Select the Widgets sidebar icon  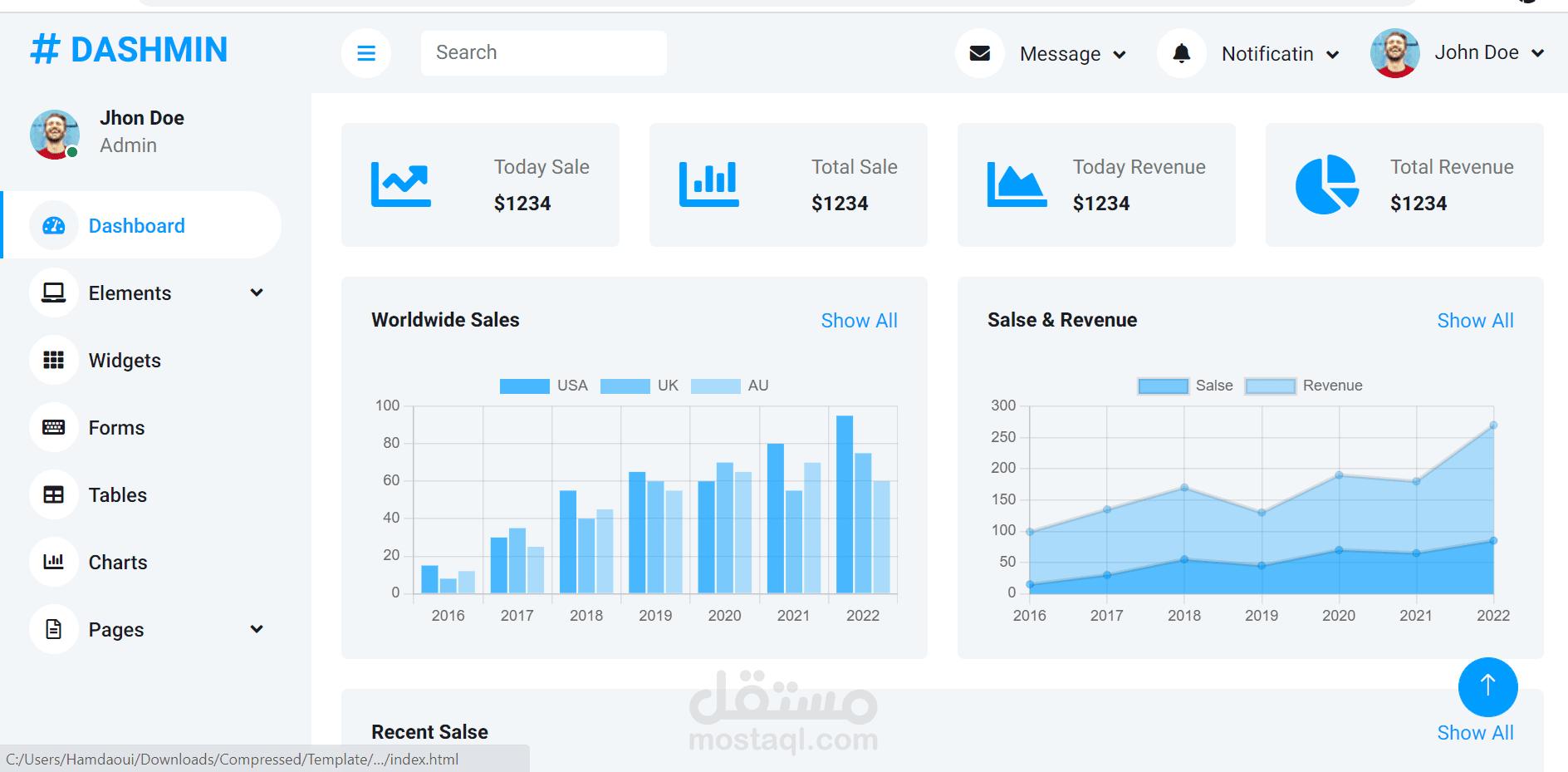coord(53,360)
